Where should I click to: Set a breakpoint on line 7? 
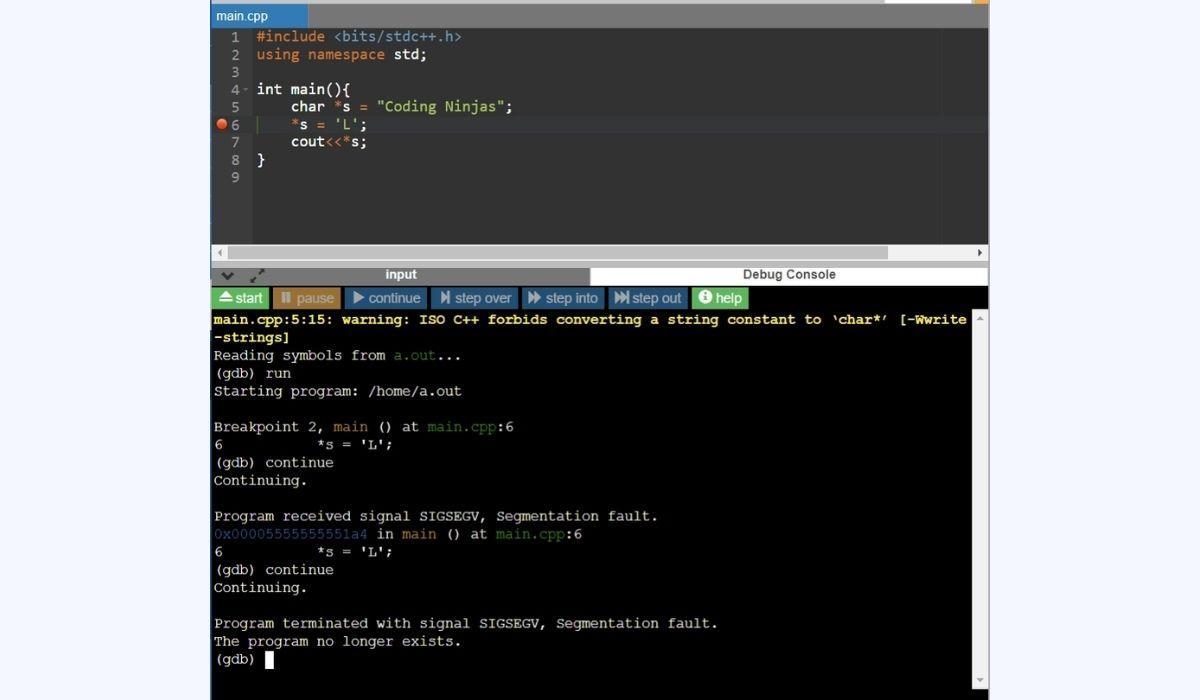pos(221,142)
